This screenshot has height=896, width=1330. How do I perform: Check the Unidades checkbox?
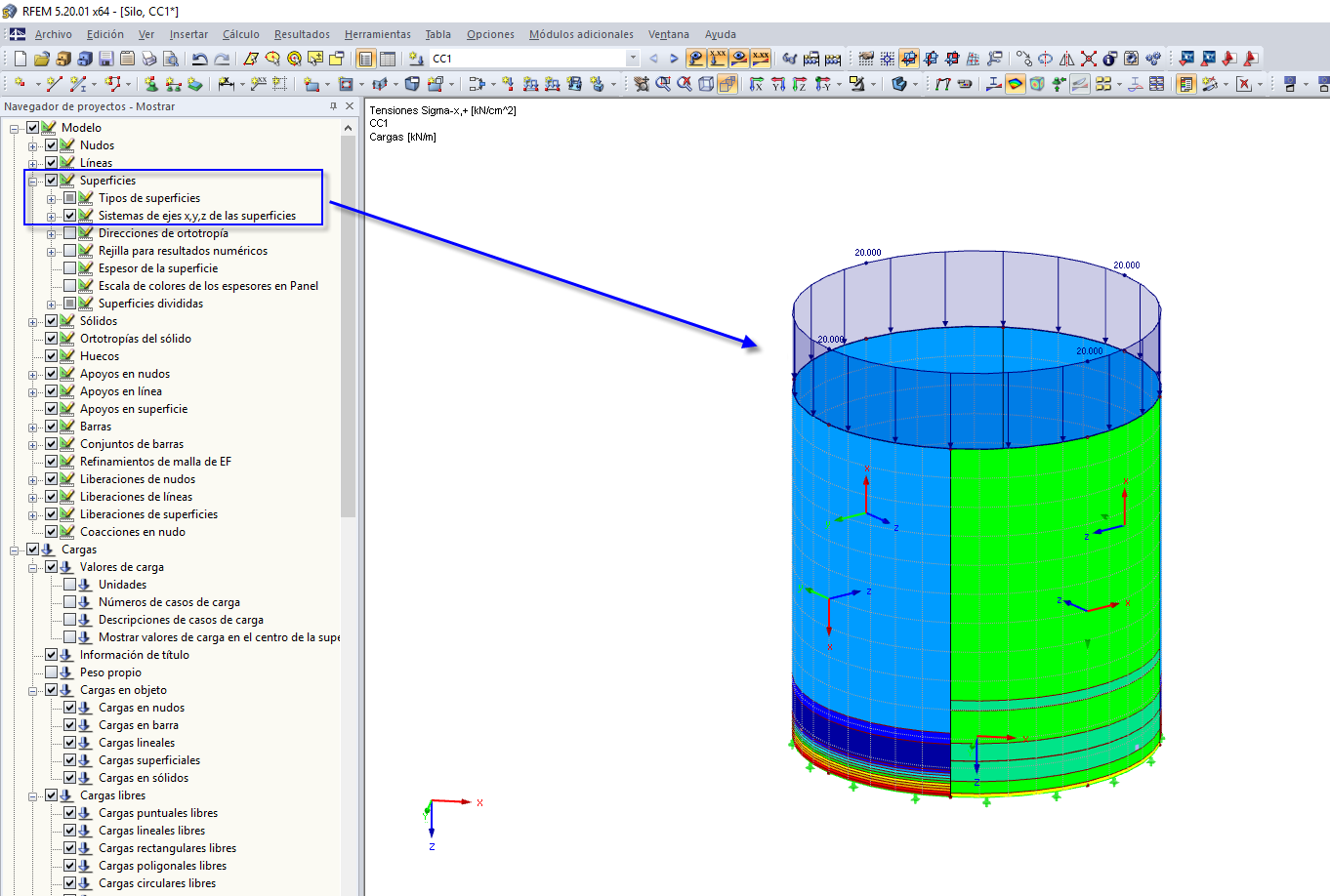[70, 585]
